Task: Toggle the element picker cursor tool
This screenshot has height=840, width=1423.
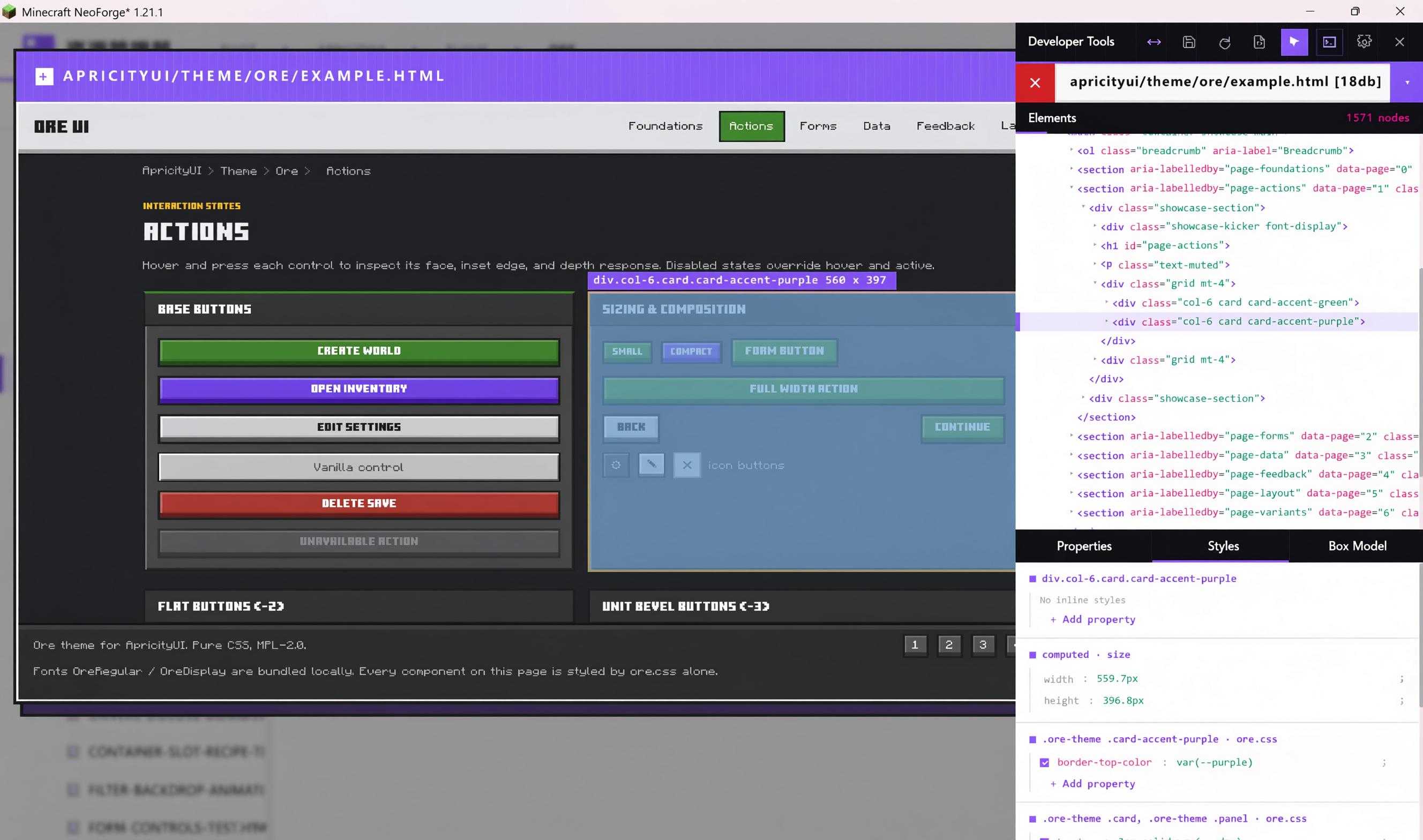Action: [x=1294, y=42]
